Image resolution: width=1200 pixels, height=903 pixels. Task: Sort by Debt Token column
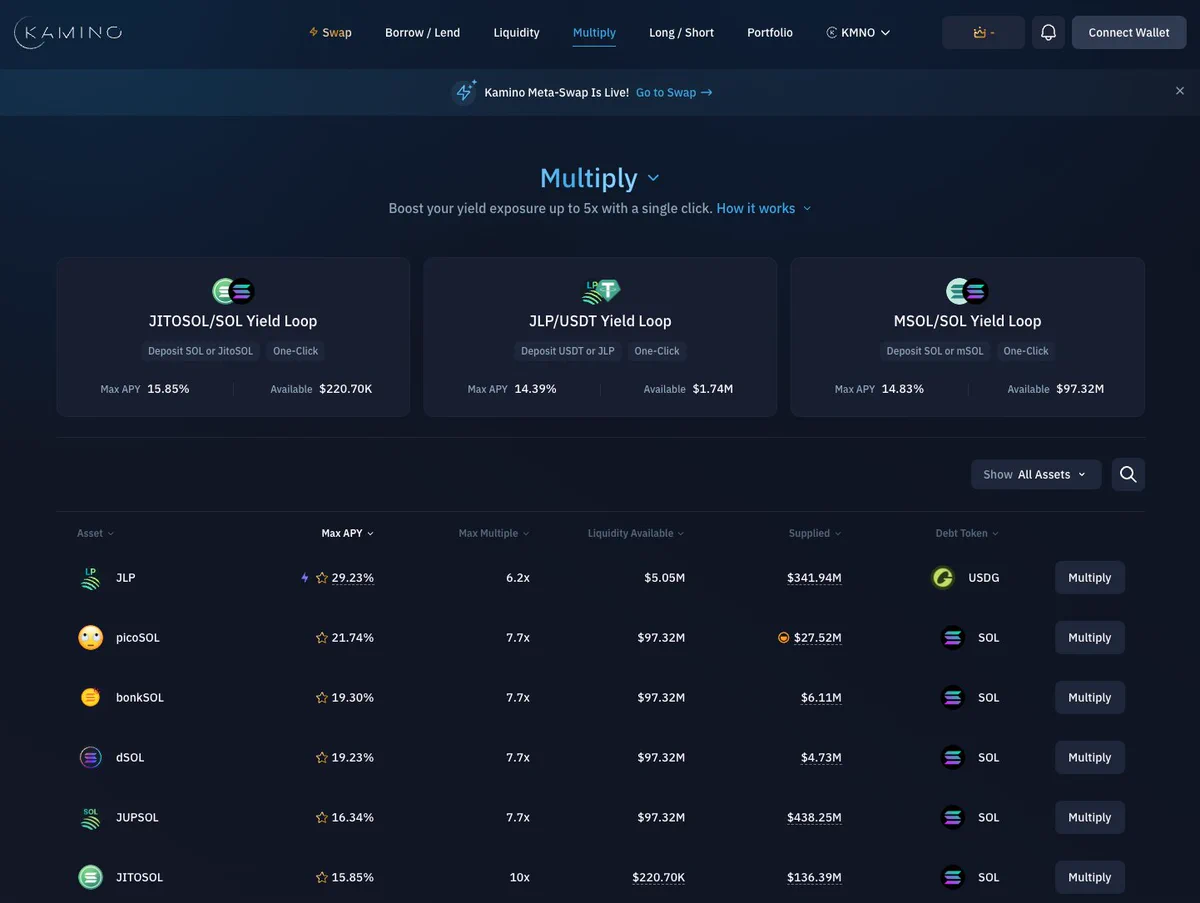[x=967, y=533]
